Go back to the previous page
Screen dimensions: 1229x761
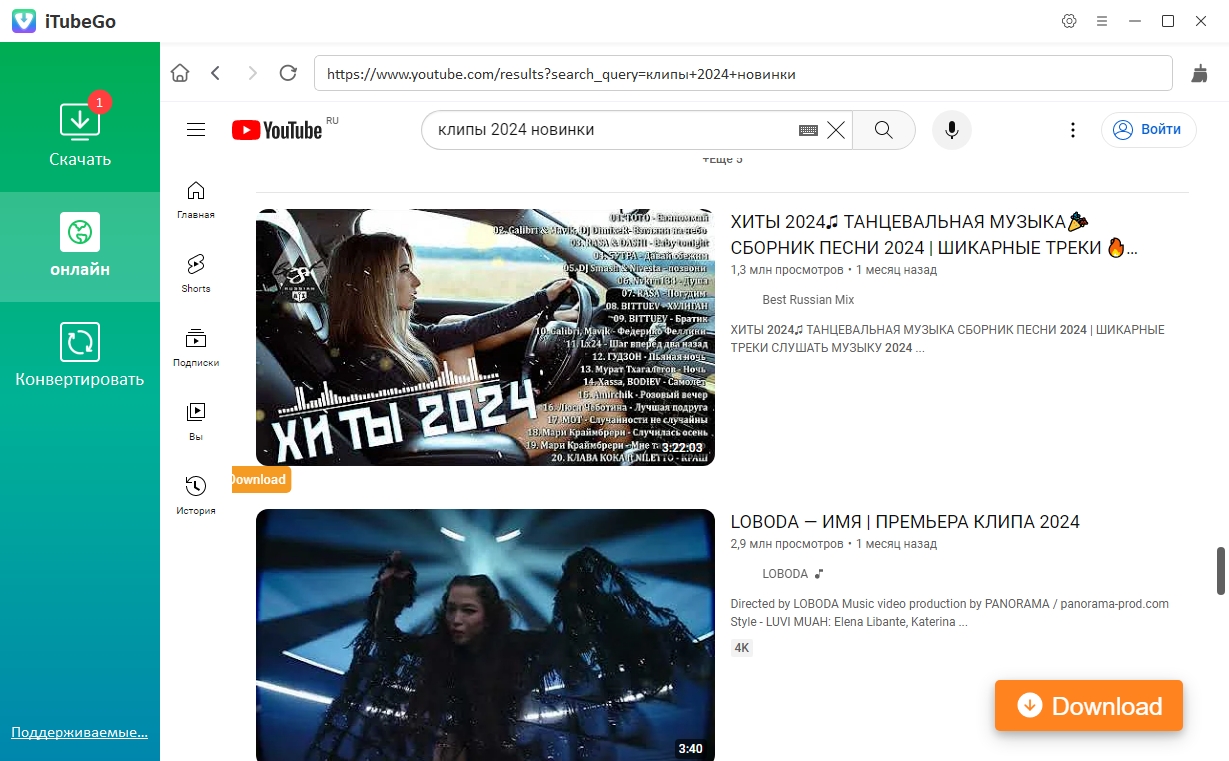(216, 73)
